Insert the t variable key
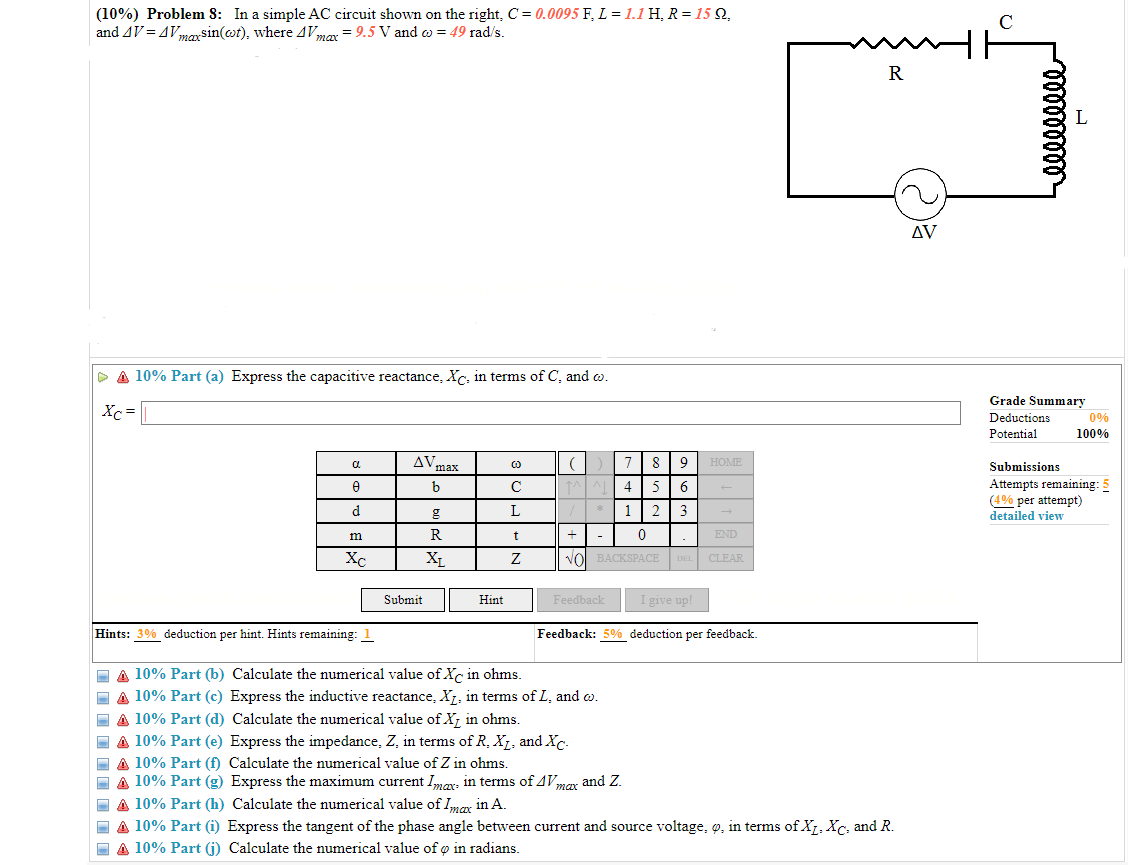This screenshot has height=865, width=1135. (x=515, y=535)
